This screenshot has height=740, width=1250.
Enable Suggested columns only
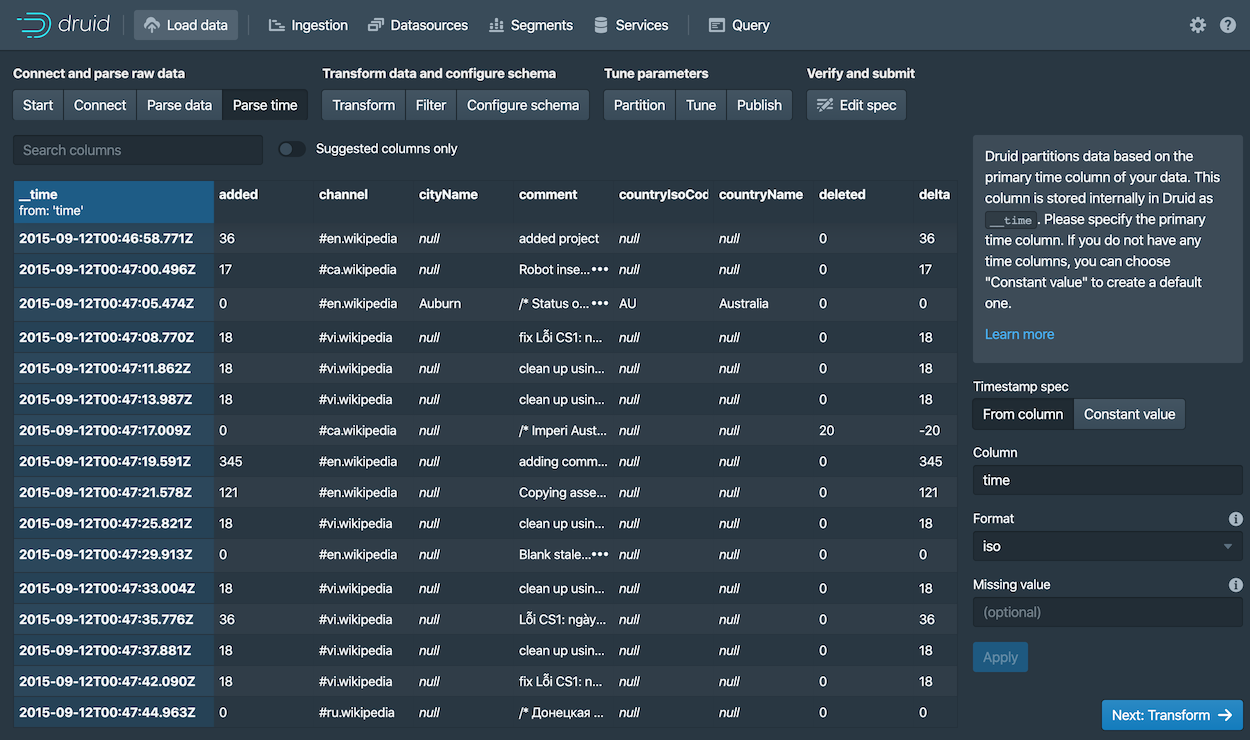pyautogui.click(x=291, y=148)
